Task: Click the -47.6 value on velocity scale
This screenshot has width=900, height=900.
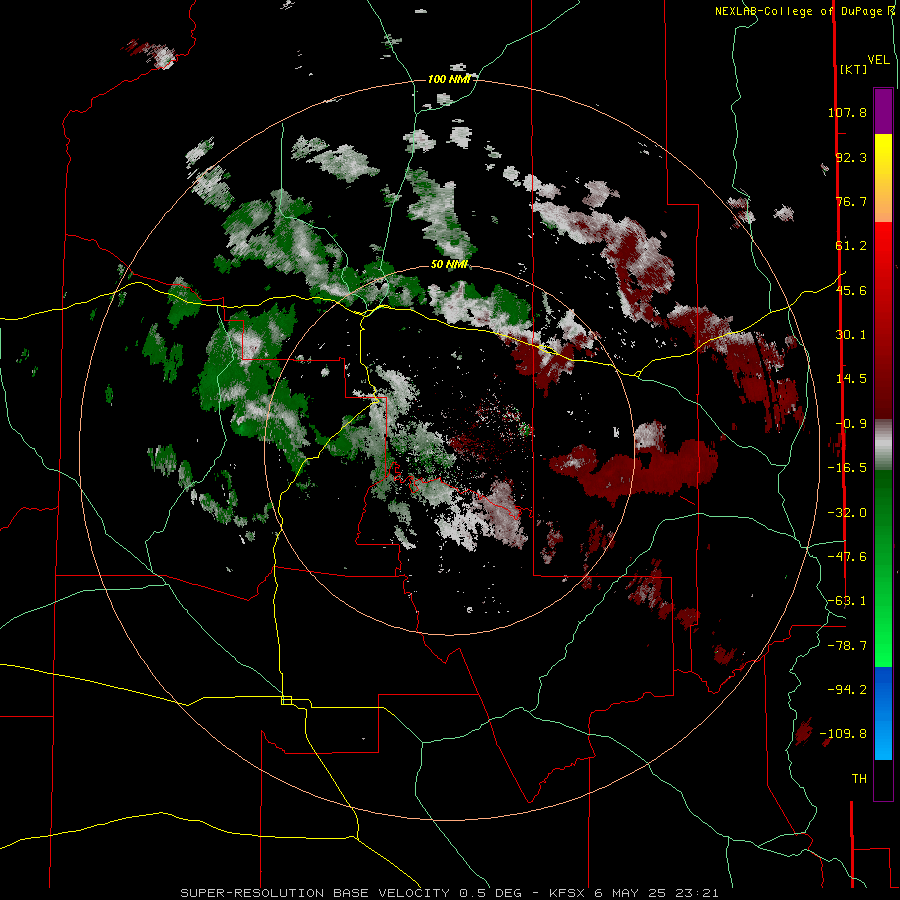Action: (847, 557)
